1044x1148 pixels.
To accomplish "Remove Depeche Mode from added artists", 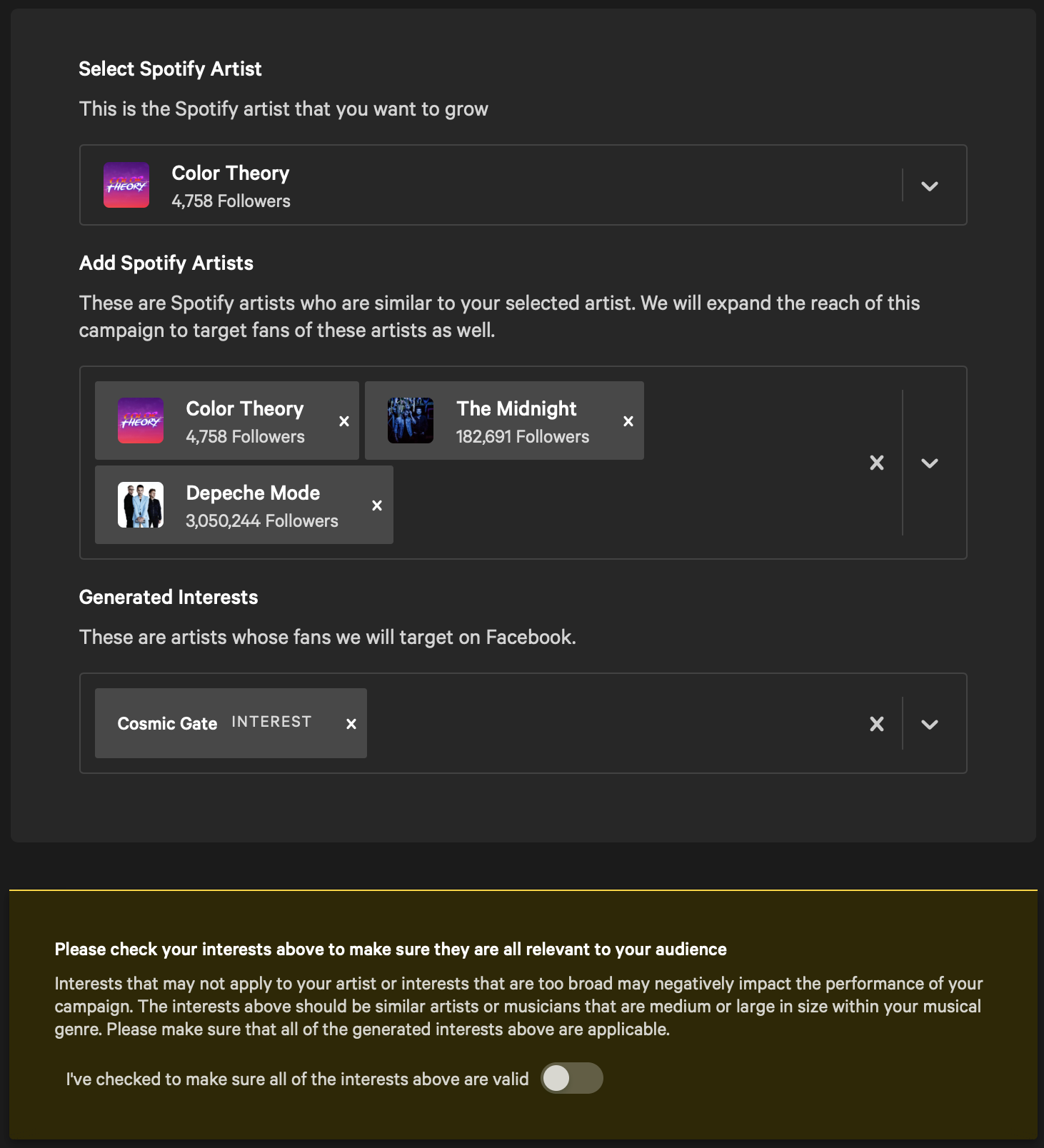I will (377, 505).
